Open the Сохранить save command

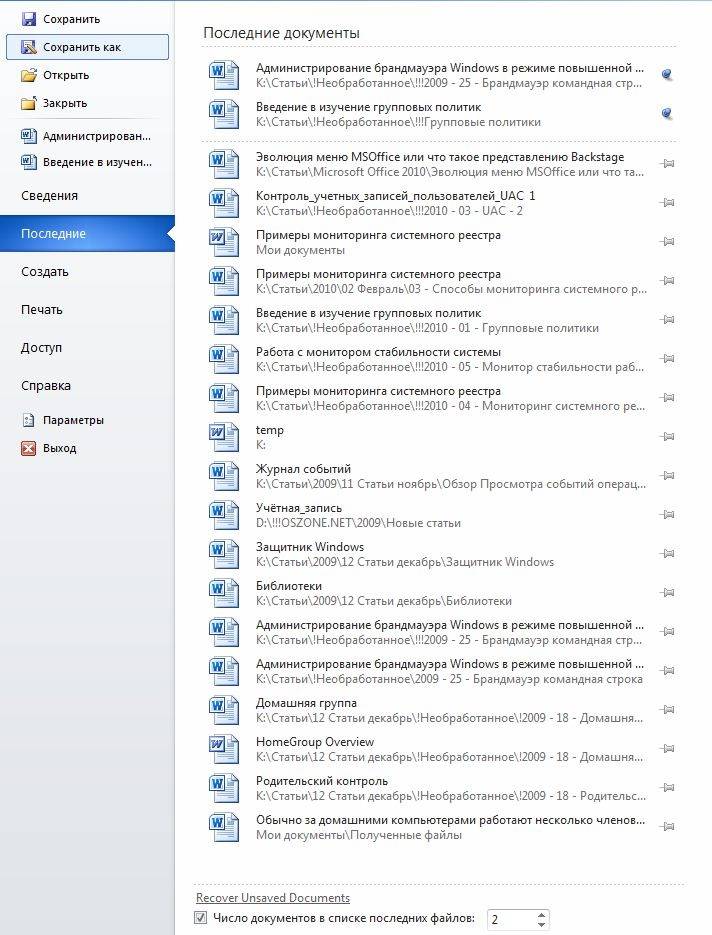60,19
